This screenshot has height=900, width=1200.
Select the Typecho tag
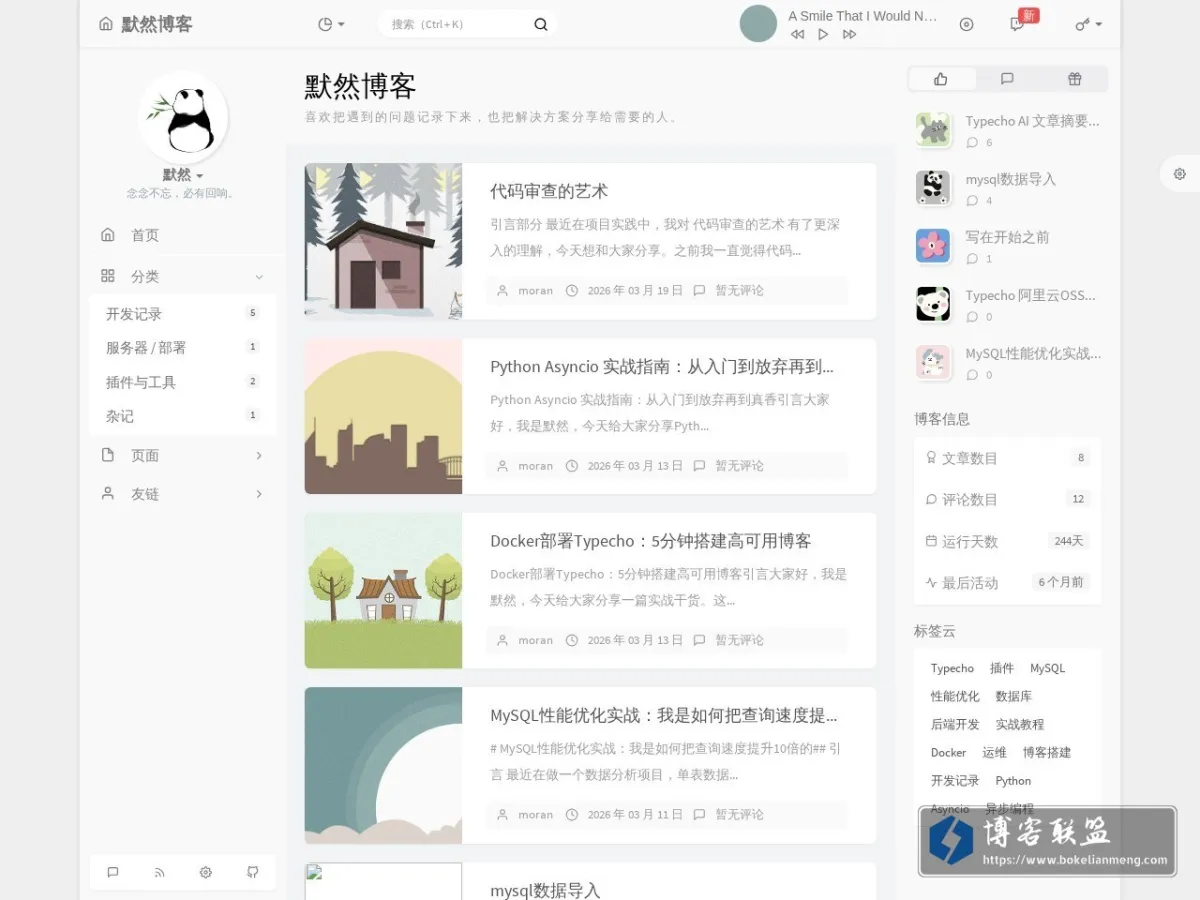click(x=952, y=668)
